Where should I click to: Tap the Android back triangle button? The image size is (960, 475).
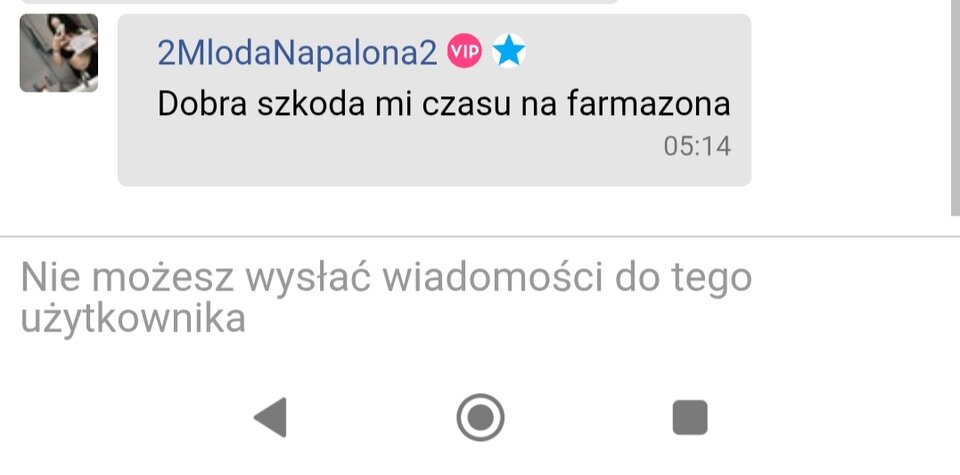[x=271, y=417]
